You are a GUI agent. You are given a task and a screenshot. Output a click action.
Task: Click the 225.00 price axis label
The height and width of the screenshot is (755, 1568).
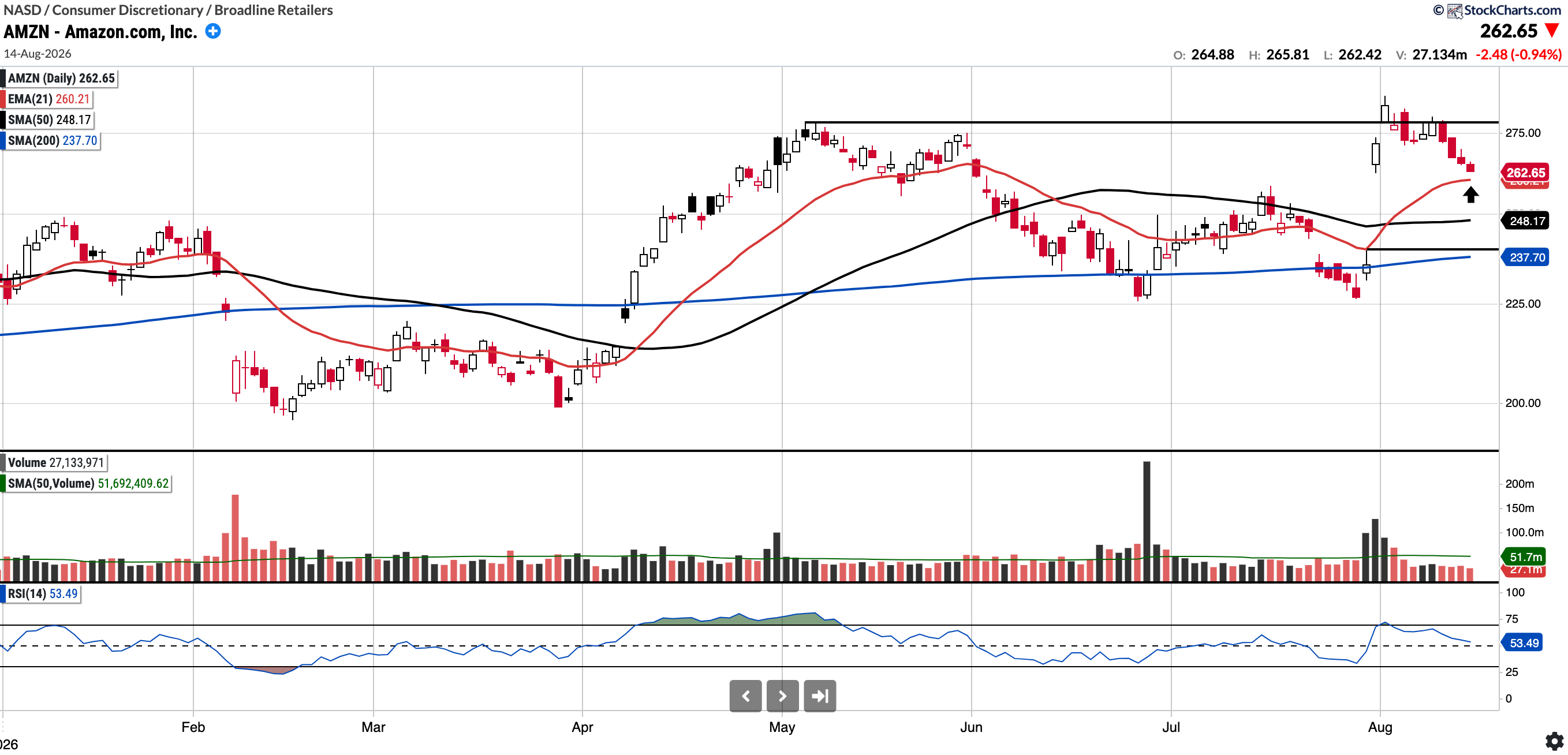(1523, 304)
